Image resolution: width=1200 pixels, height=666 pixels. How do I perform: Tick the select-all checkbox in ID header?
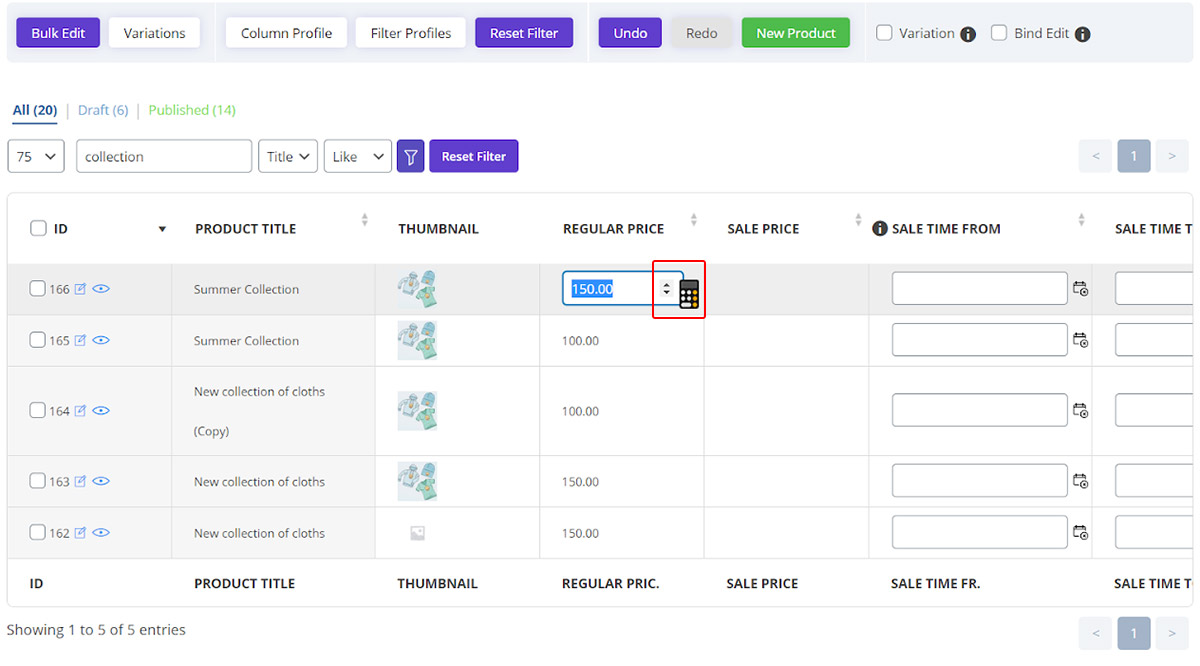[x=38, y=228]
